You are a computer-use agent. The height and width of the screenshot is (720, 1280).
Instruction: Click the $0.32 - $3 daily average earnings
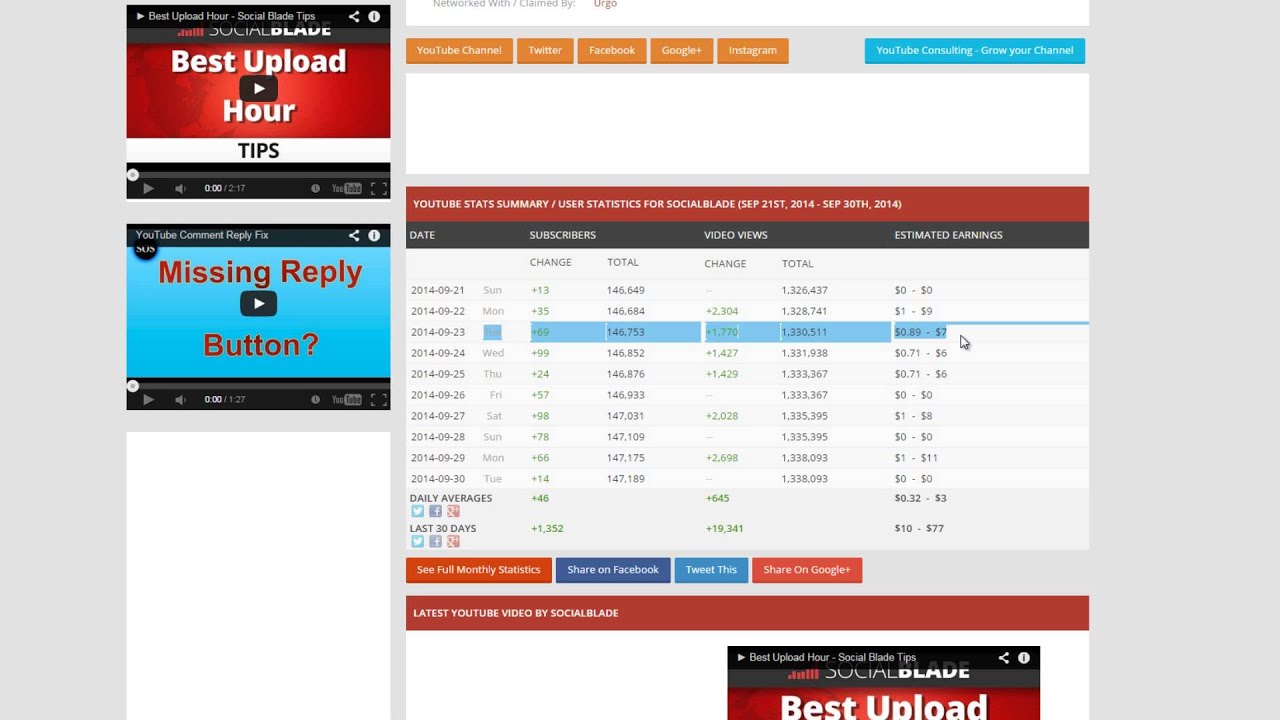920,498
